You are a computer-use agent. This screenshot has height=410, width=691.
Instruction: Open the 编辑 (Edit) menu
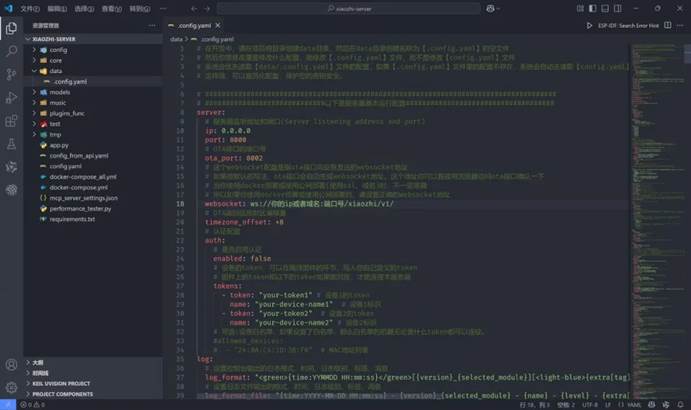click(57, 8)
